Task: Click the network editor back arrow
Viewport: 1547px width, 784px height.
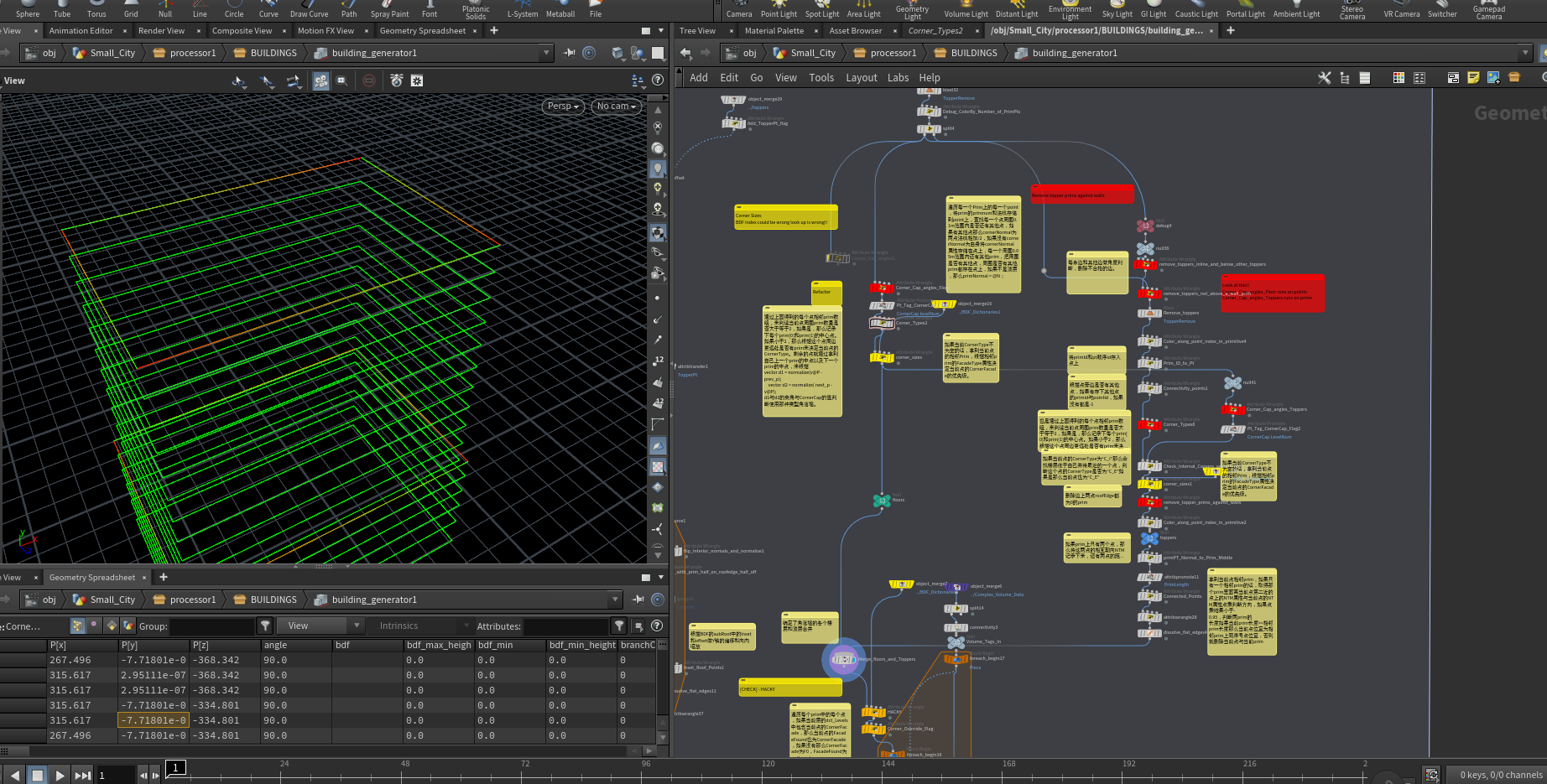Action: pyautogui.click(x=685, y=53)
